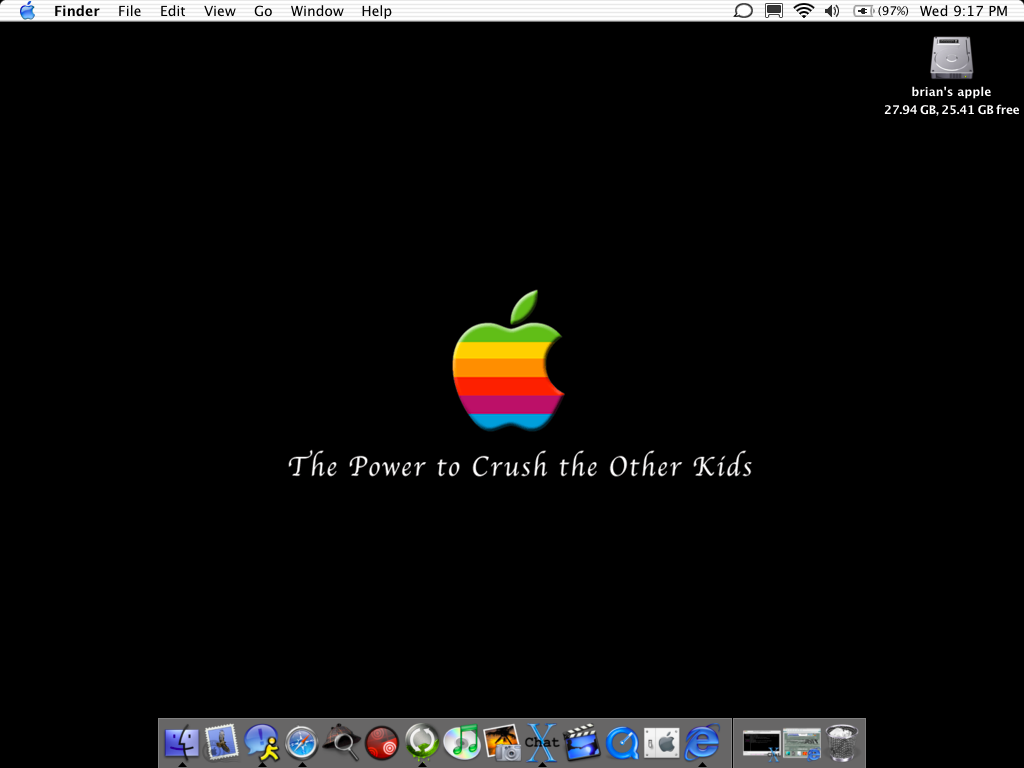Open Safari compass icon in Dock

(x=302, y=743)
